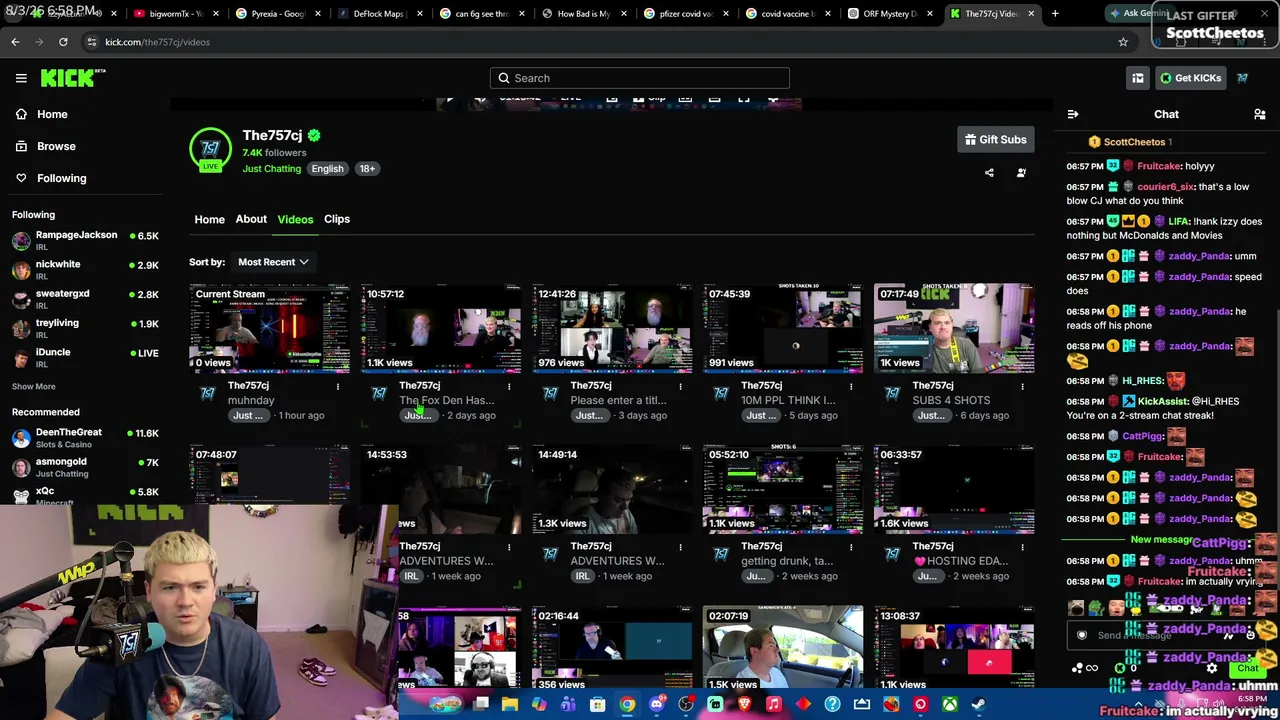This screenshot has width=1280, height=720.
Task: Open options menu for muhnday video
Action: pyautogui.click(x=338, y=386)
